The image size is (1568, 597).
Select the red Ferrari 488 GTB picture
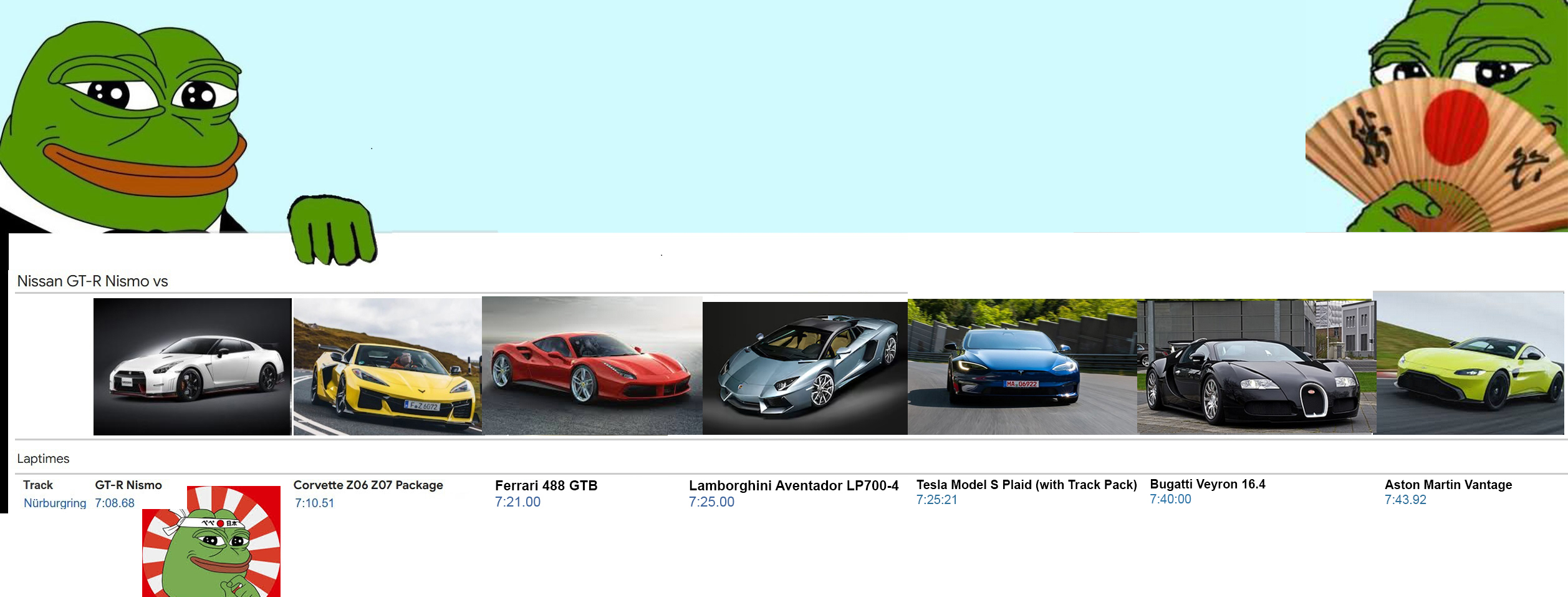592,366
